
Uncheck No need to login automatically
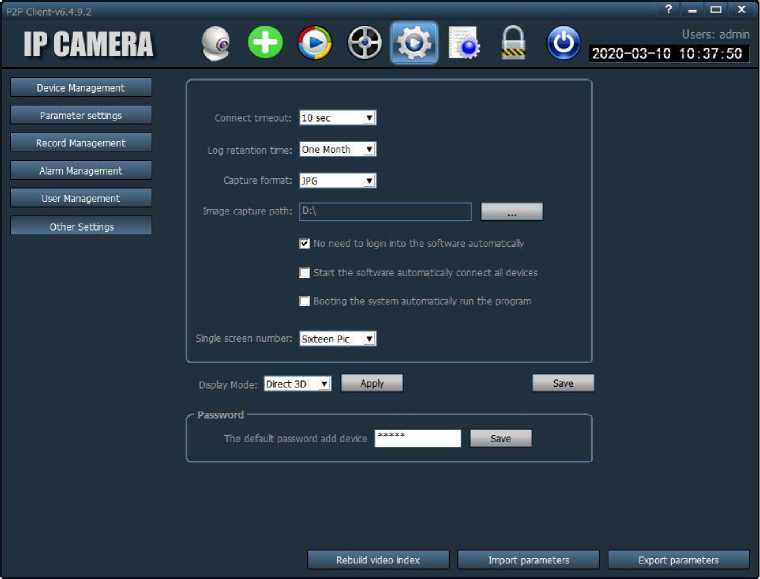point(305,244)
